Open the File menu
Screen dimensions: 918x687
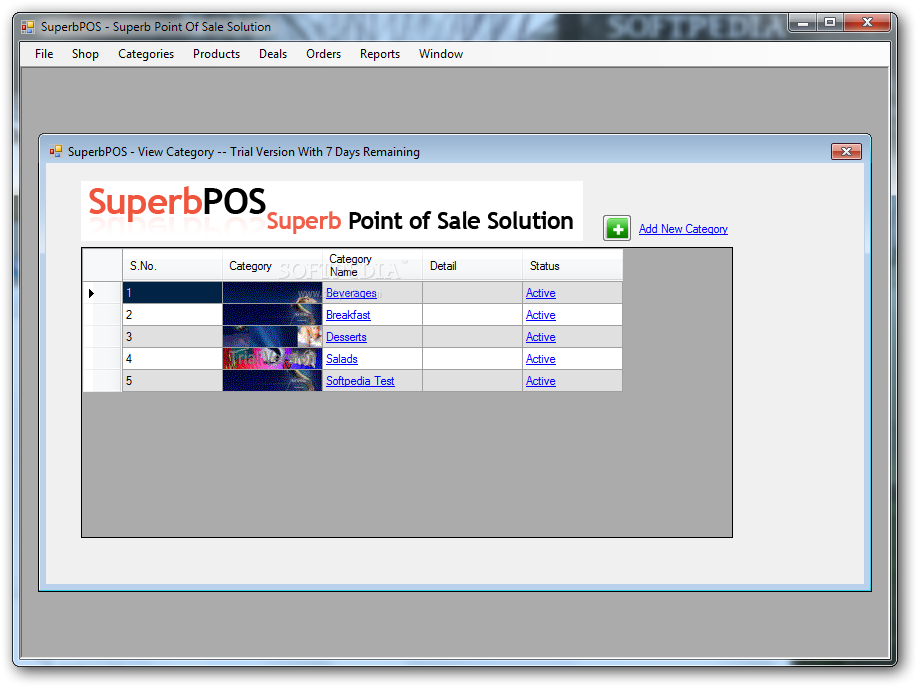click(44, 54)
